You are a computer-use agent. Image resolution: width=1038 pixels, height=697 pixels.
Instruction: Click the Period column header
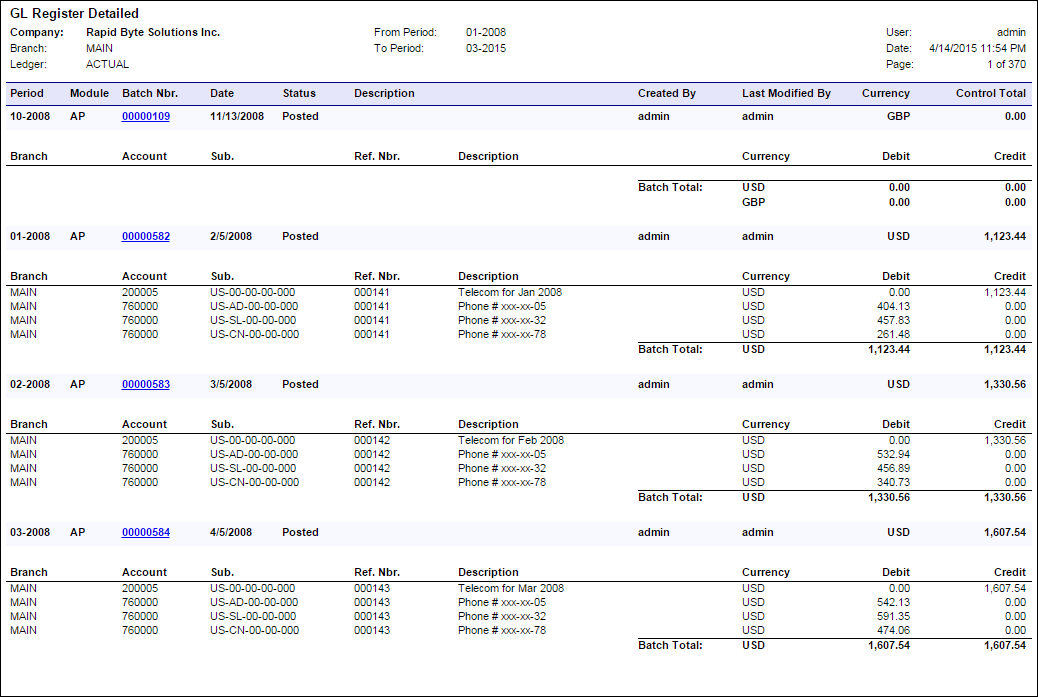tap(27, 93)
